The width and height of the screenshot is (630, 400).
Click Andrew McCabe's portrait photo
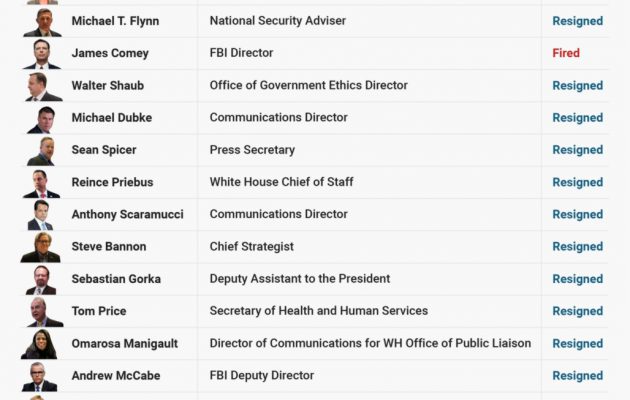[42, 376]
